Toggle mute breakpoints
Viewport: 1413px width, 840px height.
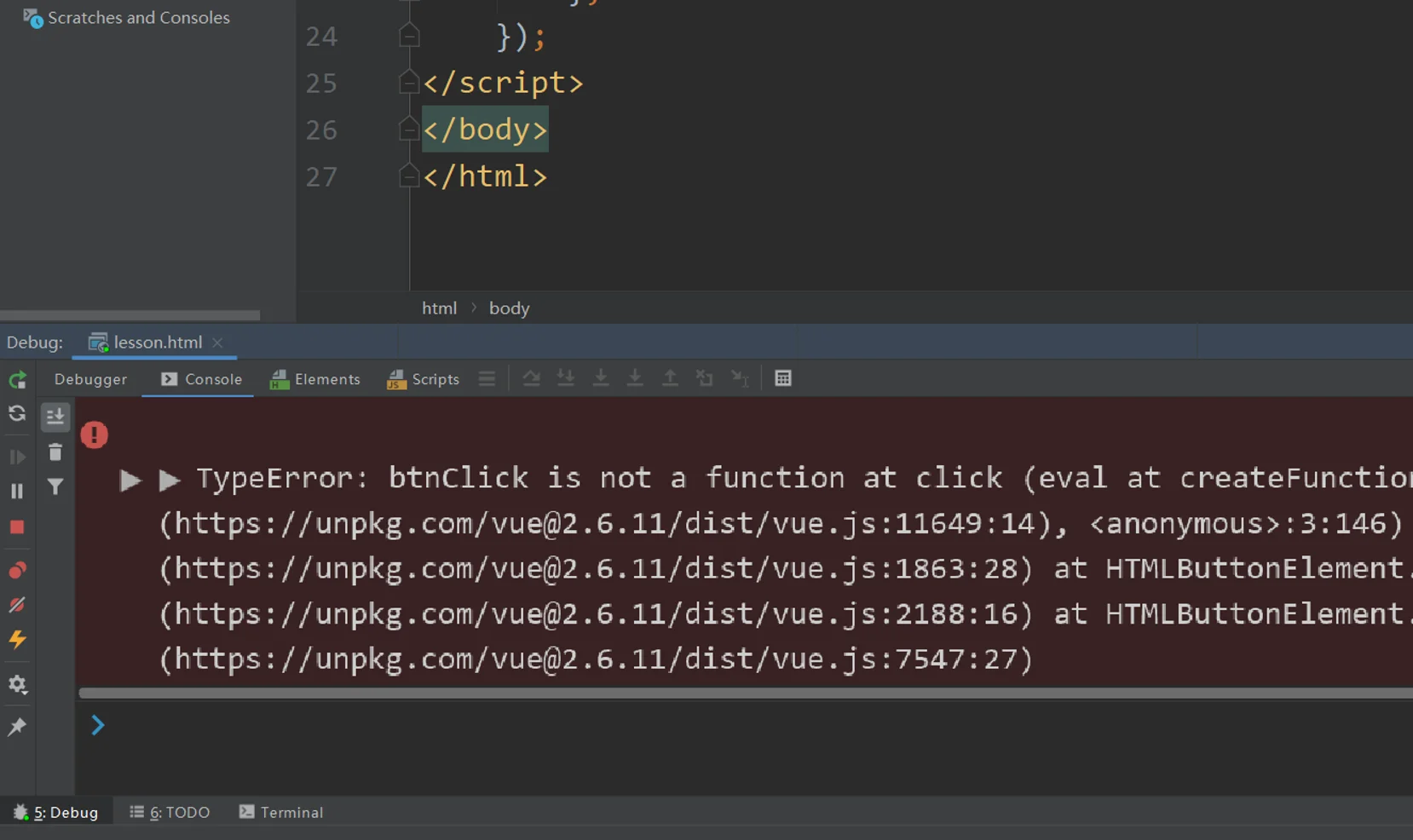tap(17, 605)
